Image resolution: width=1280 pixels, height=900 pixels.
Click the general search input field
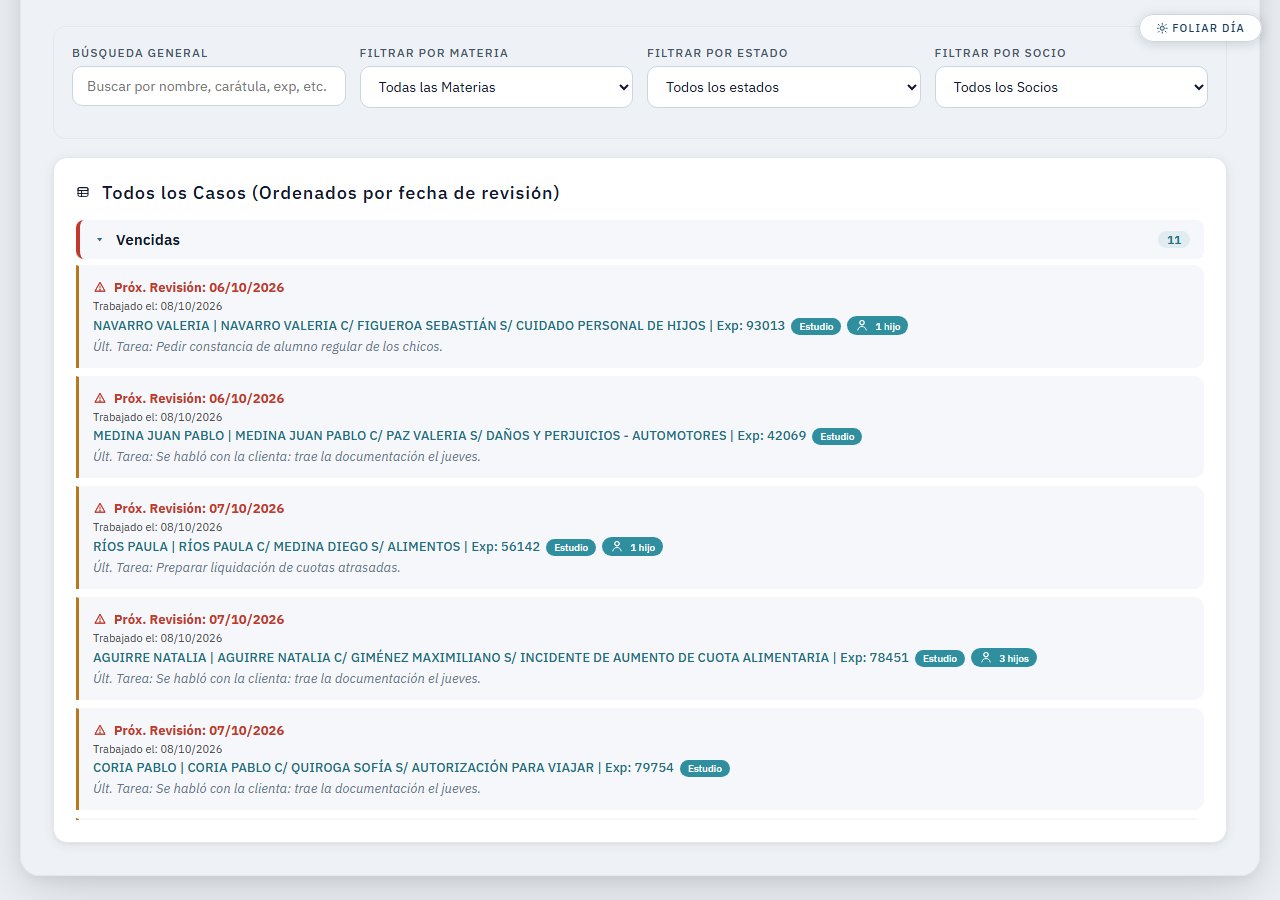[209, 87]
